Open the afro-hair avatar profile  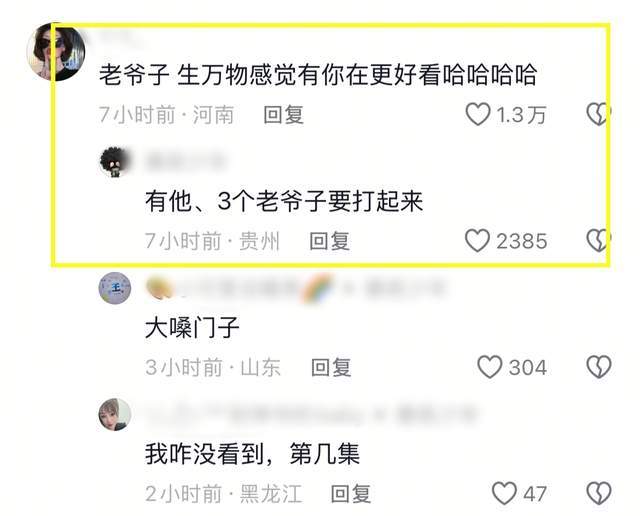pyautogui.click(x=114, y=162)
